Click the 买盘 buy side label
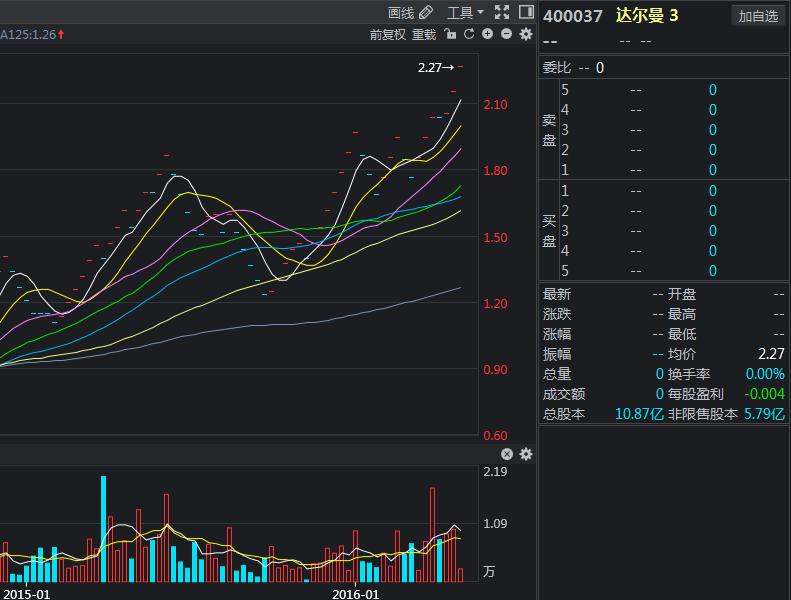This screenshot has width=791, height=600. point(549,231)
